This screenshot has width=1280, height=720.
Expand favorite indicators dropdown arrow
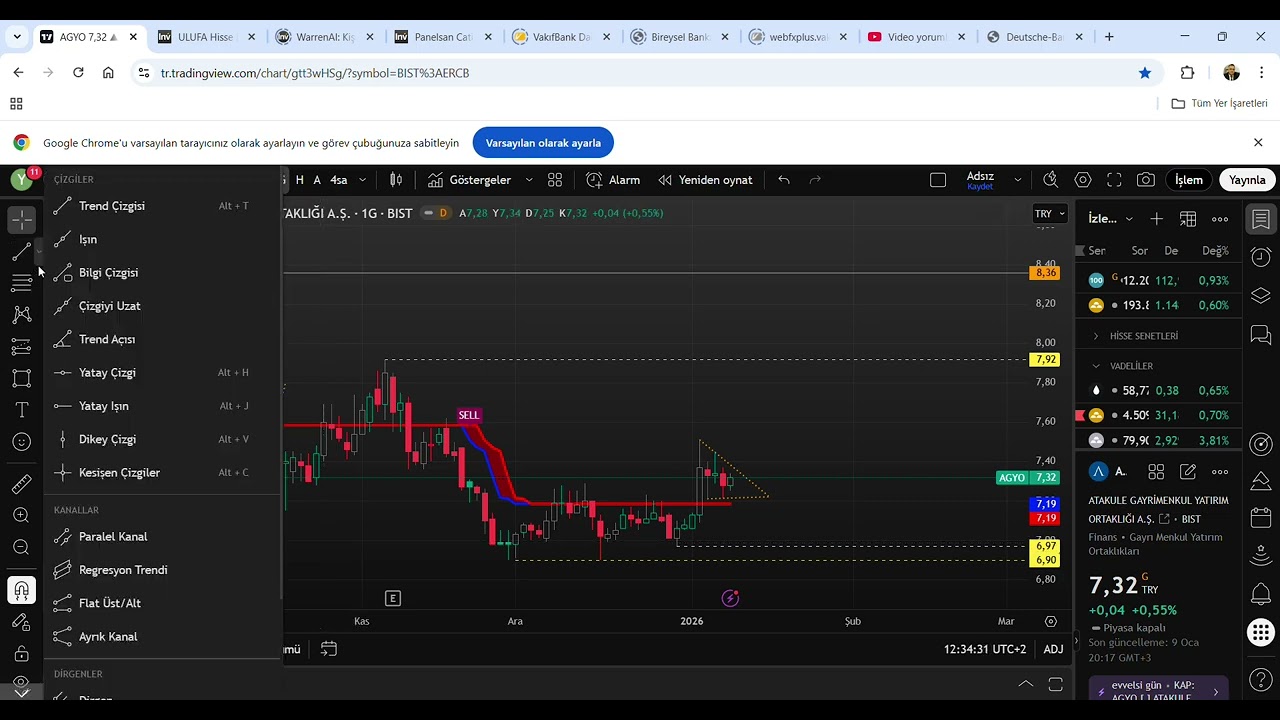[x=529, y=180]
